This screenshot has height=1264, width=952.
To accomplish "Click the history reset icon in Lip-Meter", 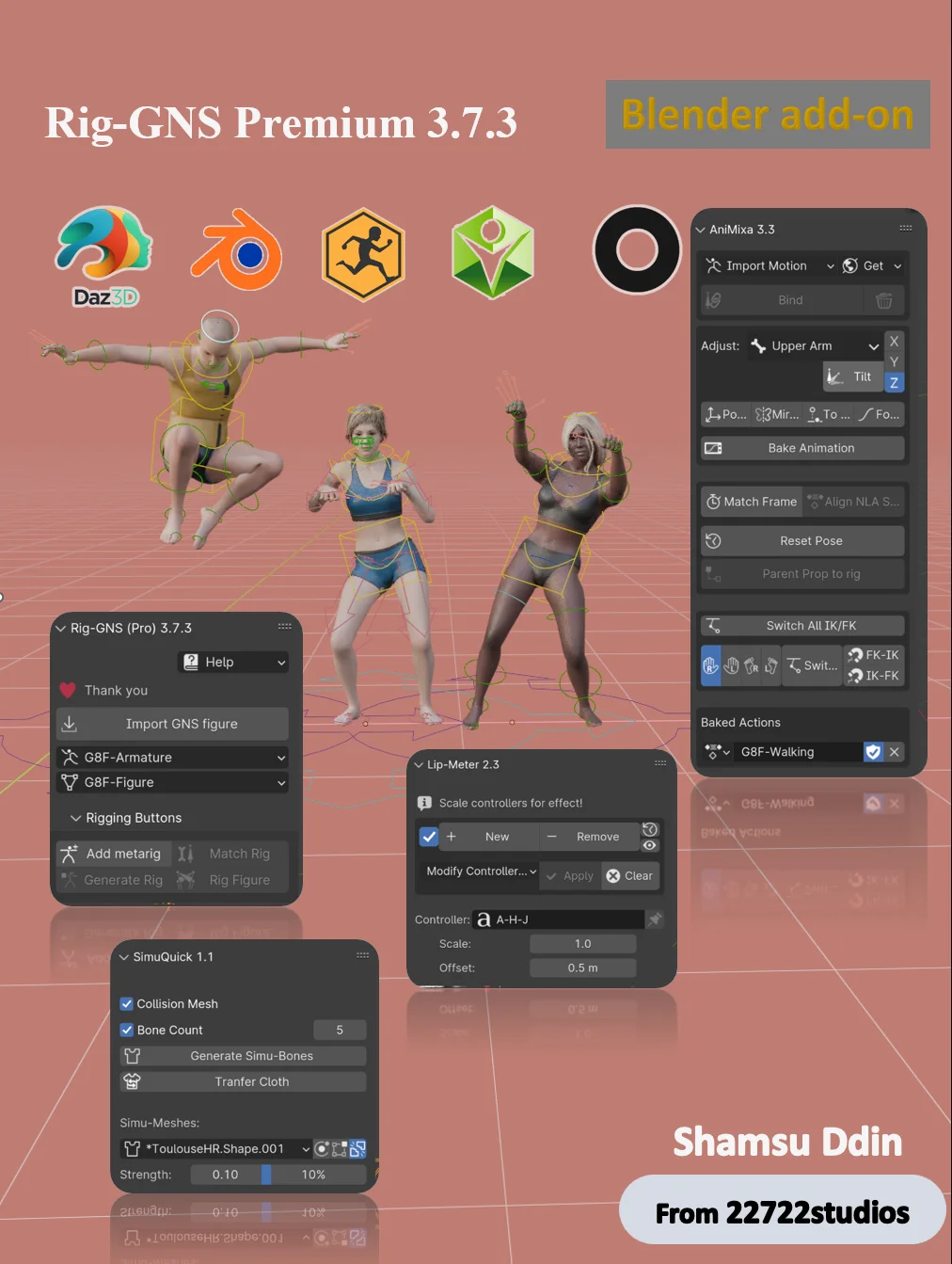I will coord(650,829).
